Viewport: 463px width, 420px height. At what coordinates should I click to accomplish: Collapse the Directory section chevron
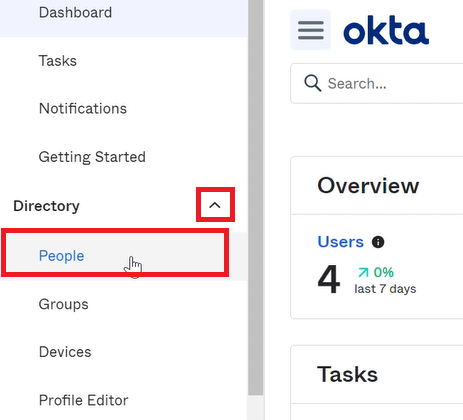click(215, 205)
